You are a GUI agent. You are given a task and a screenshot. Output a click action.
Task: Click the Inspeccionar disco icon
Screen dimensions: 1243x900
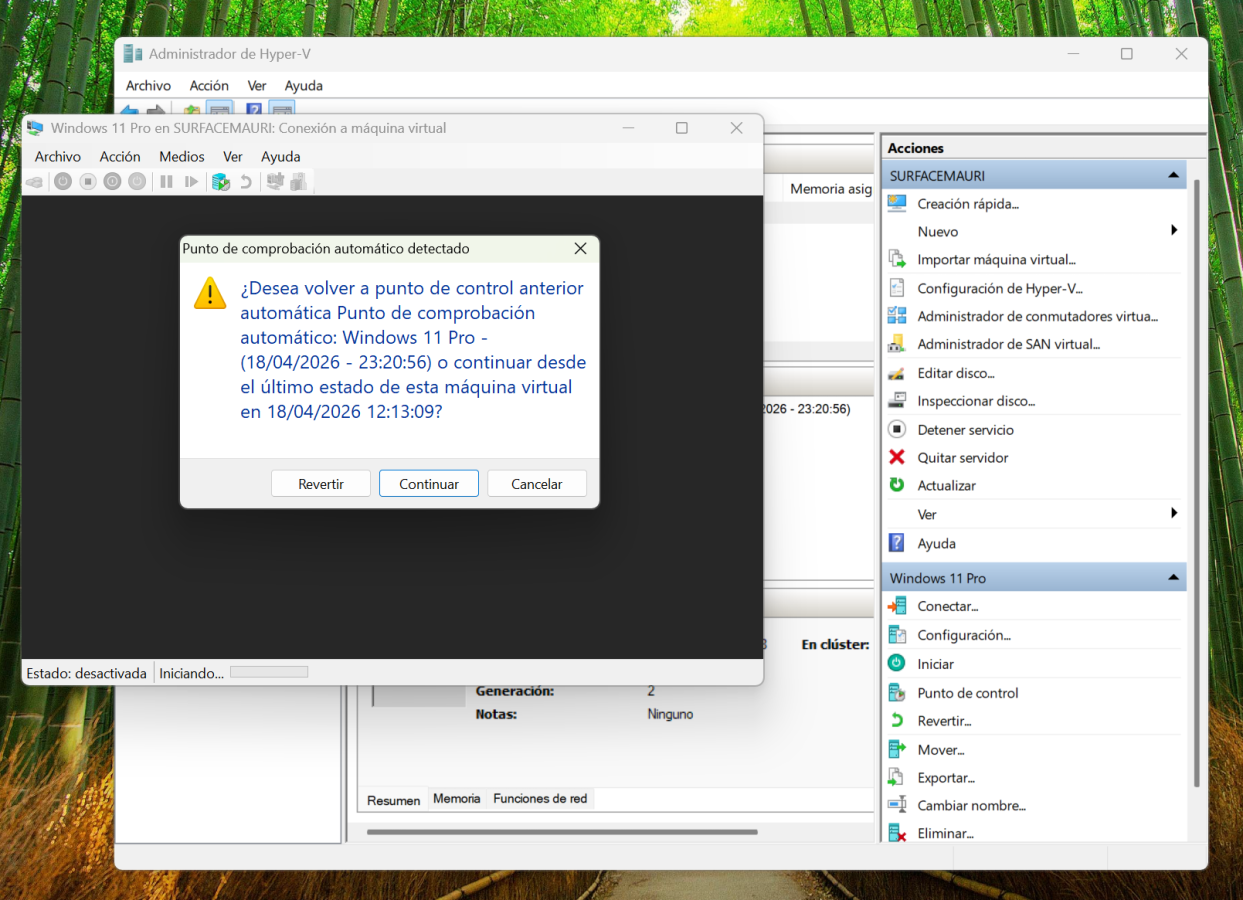pyautogui.click(x=897, y=401)
